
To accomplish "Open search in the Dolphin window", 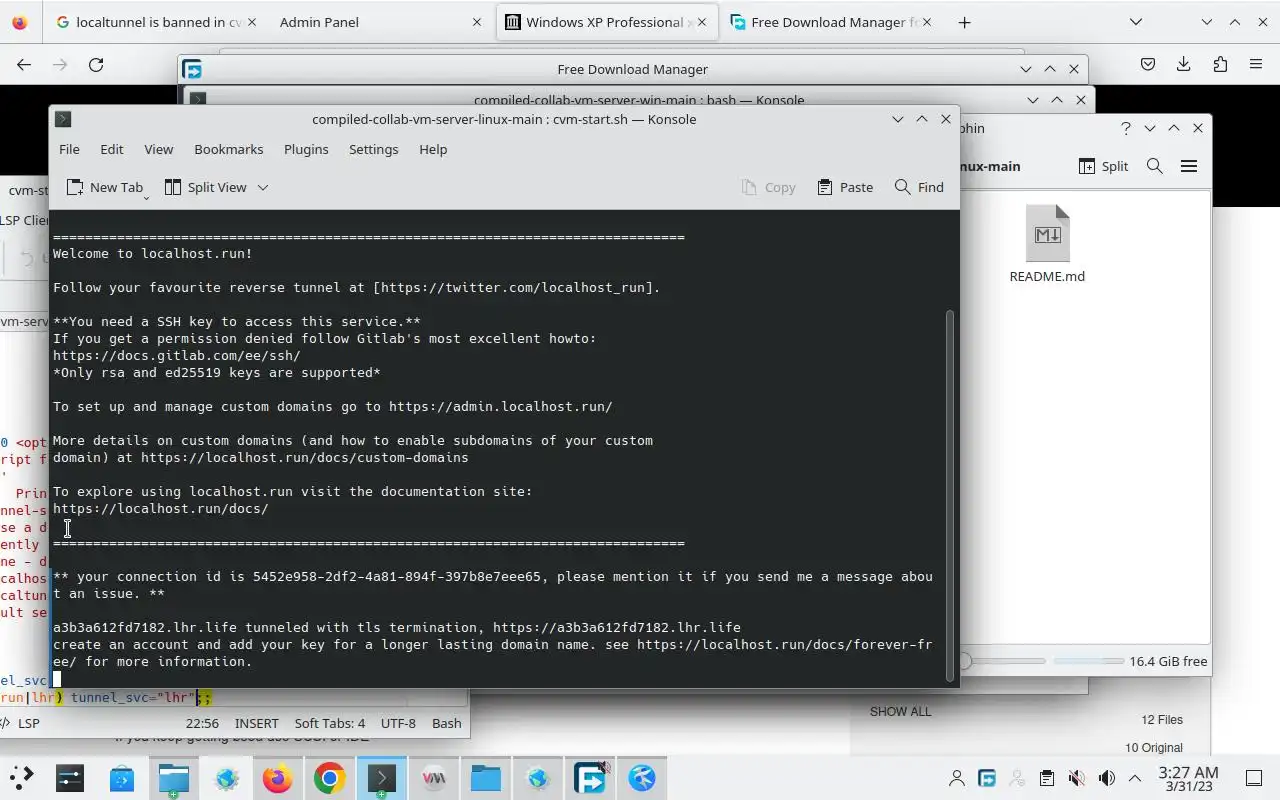I will 1155,166.
